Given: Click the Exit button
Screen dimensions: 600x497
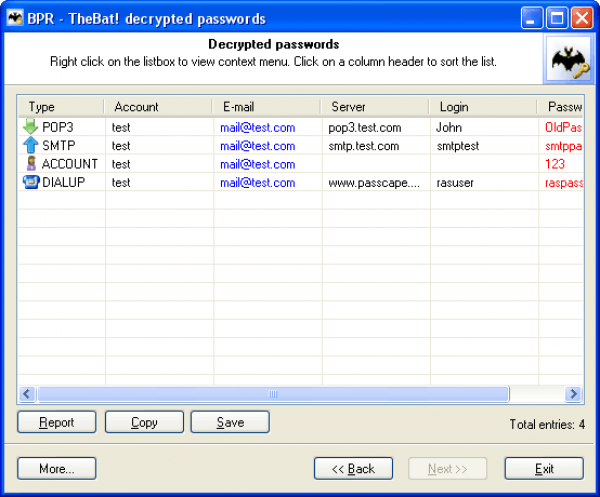Looking at the screenshot, I should (544, 468).
